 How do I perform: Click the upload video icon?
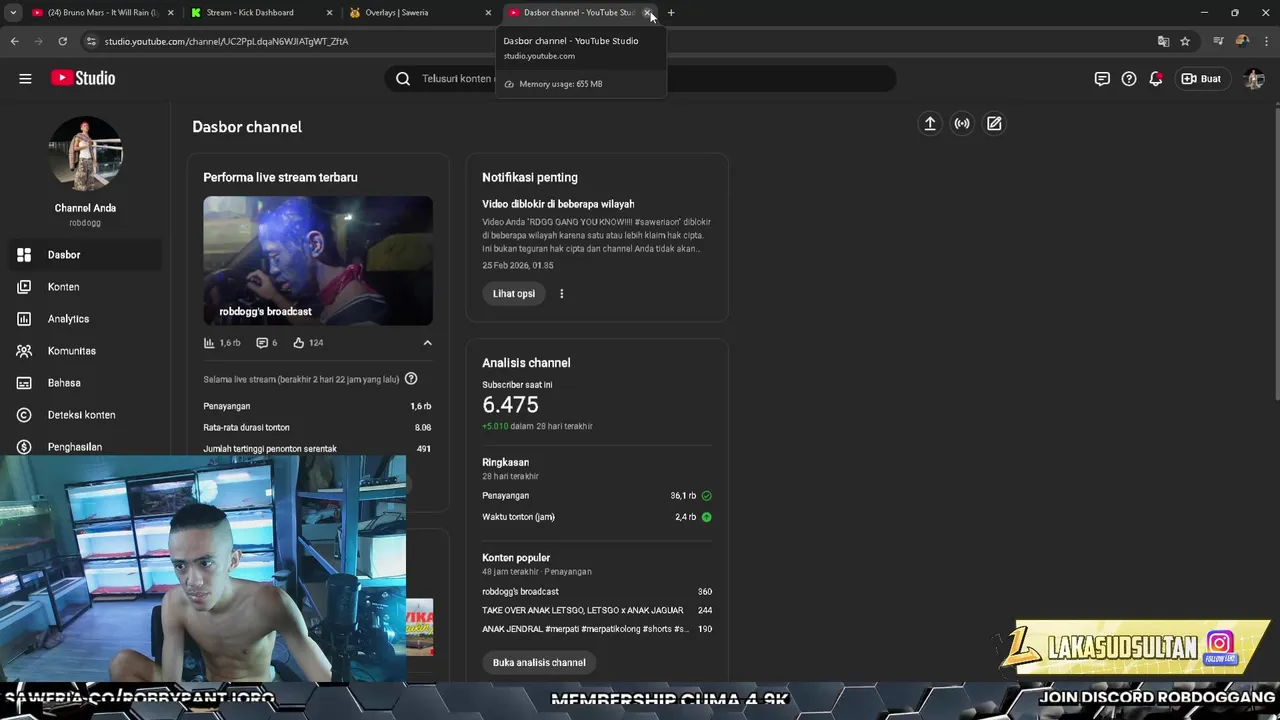[930, 123]
